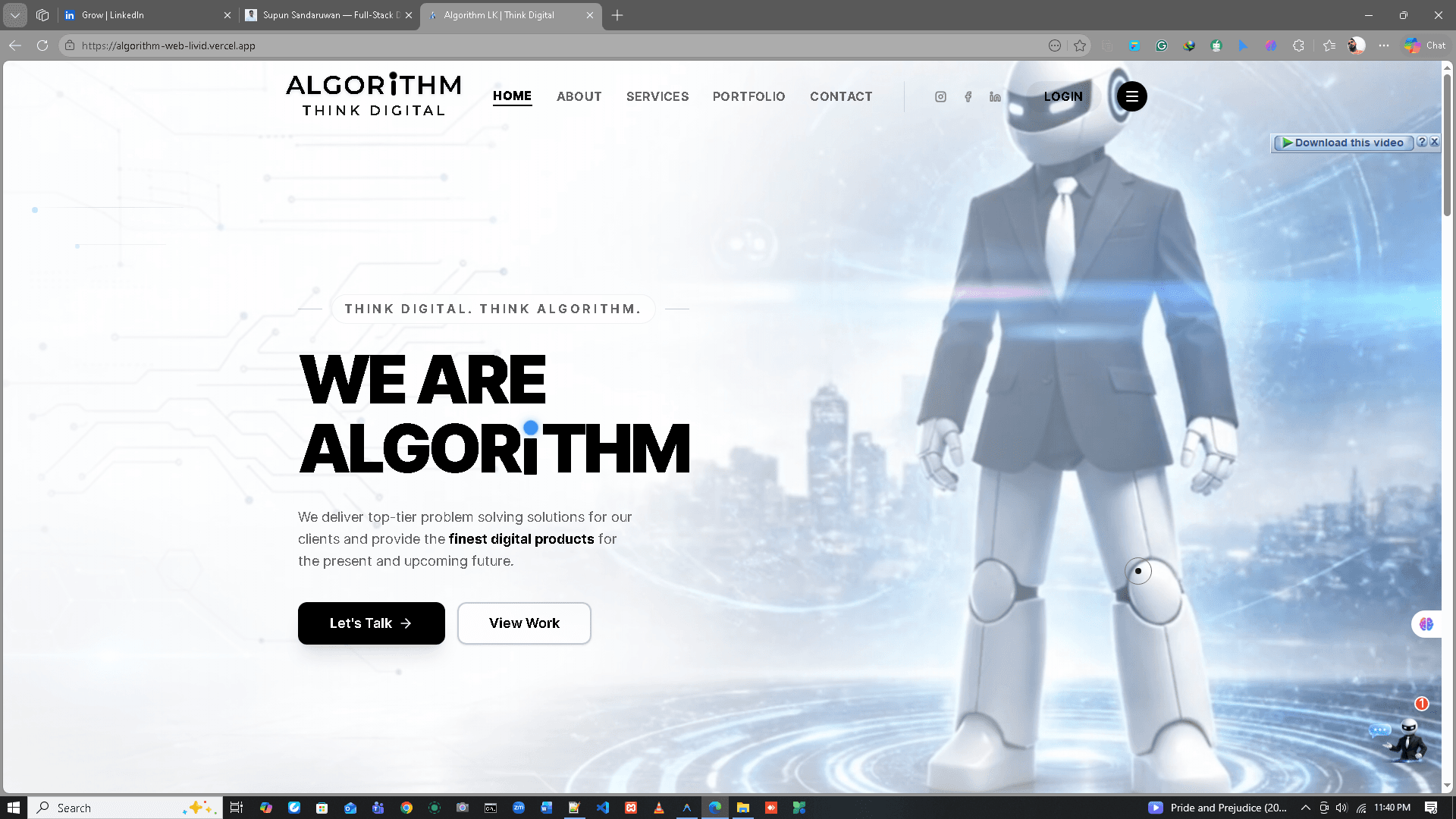Image resolution: width=1456 pixels, height=819 pixels.
Task: Open File Explorer from taskbar
Action: 743,808
